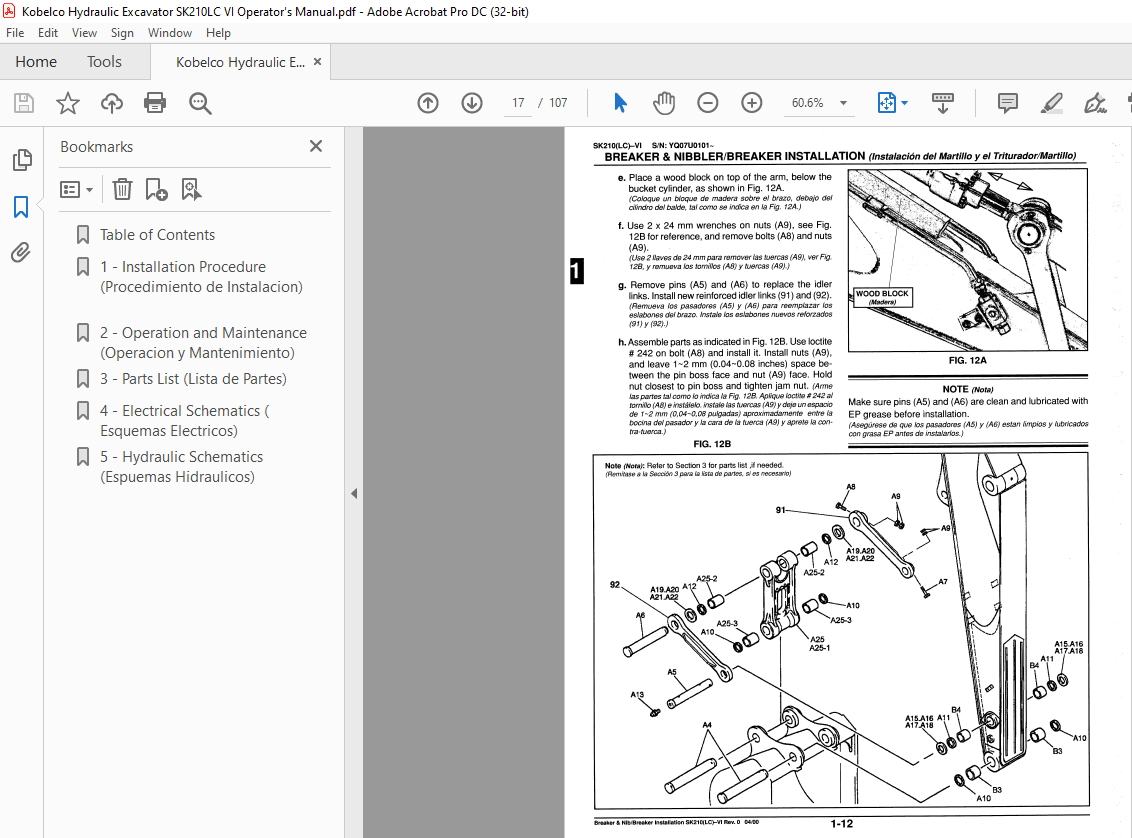Open the Attachments paperclip panel

21,253
